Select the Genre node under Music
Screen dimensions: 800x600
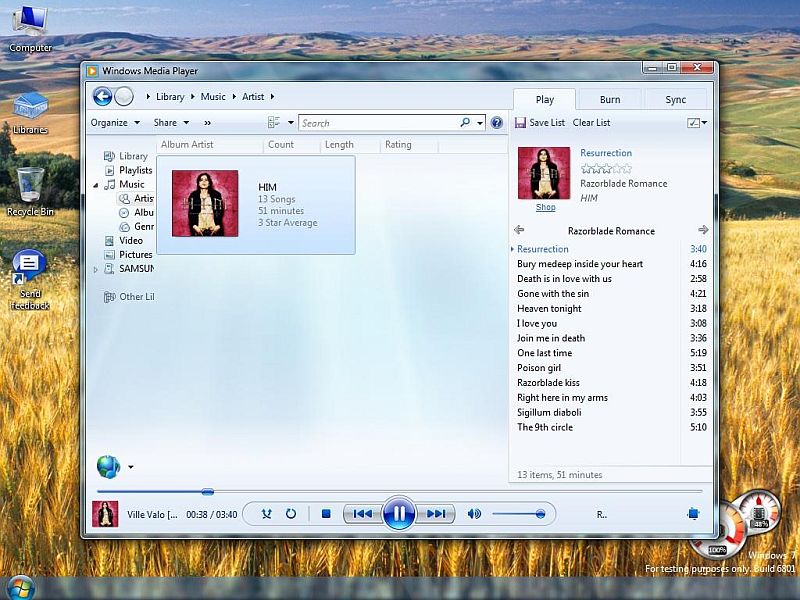(x=136, y=227)
